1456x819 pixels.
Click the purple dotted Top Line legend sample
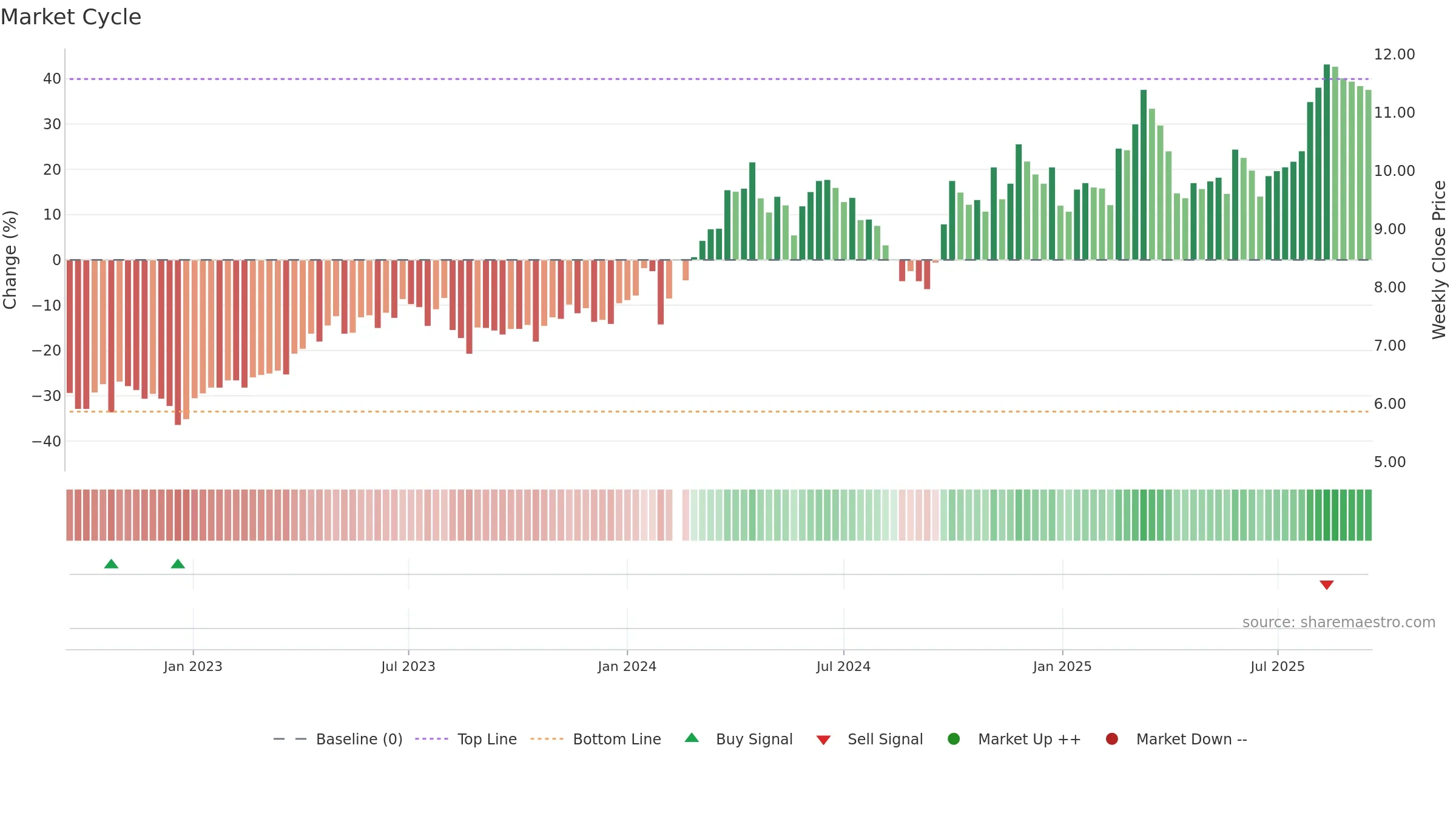pos(431,739)
